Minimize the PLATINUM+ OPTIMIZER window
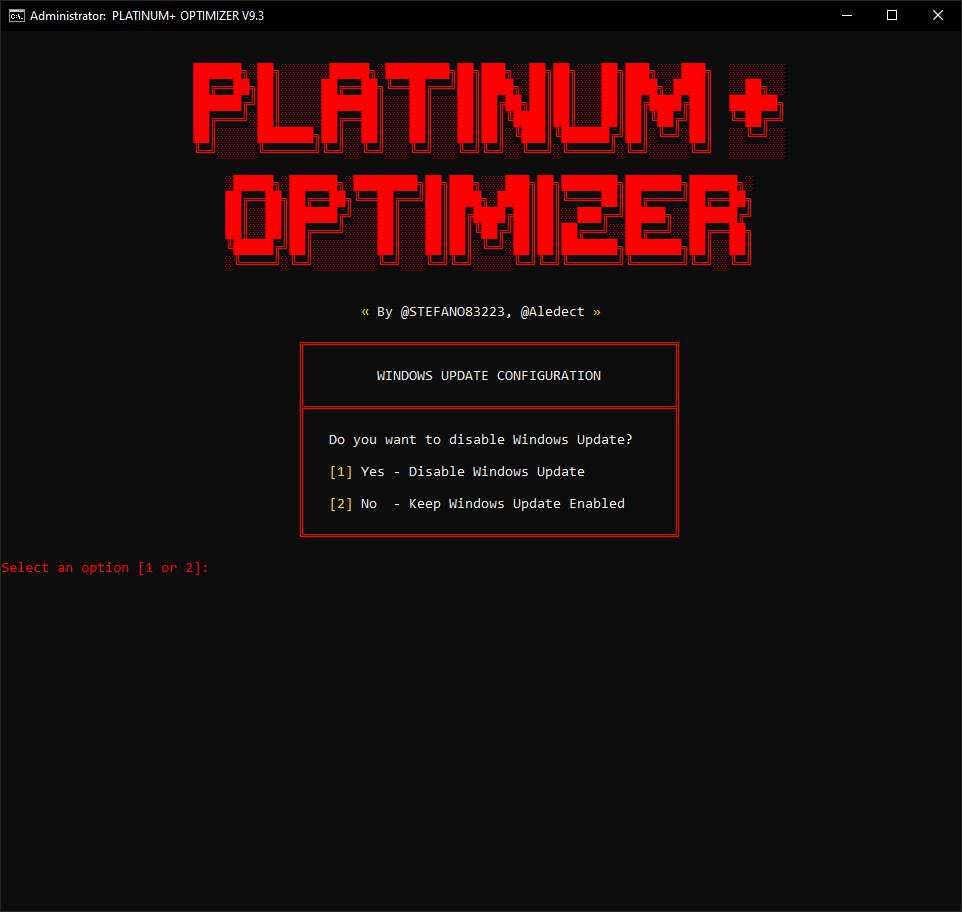This screenshot has width=962, height=912. tap(847, 15)
